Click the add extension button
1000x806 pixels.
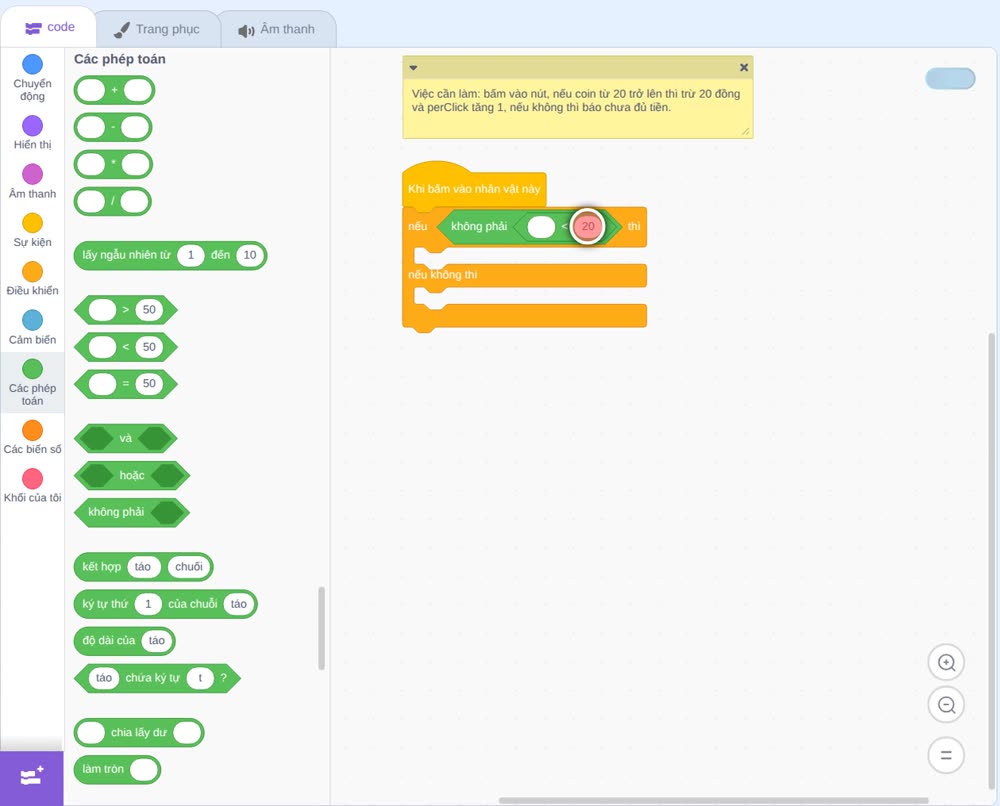pyautogui.click(x=32, y=777)
